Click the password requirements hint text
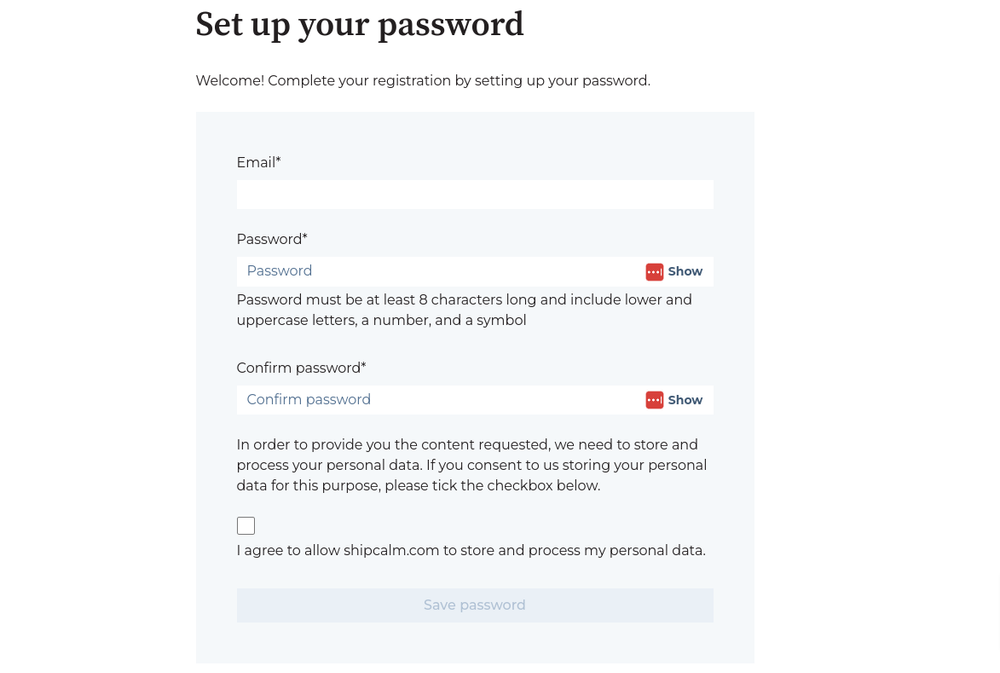Viewport: 1000px width, 673px height. [464, 309]
